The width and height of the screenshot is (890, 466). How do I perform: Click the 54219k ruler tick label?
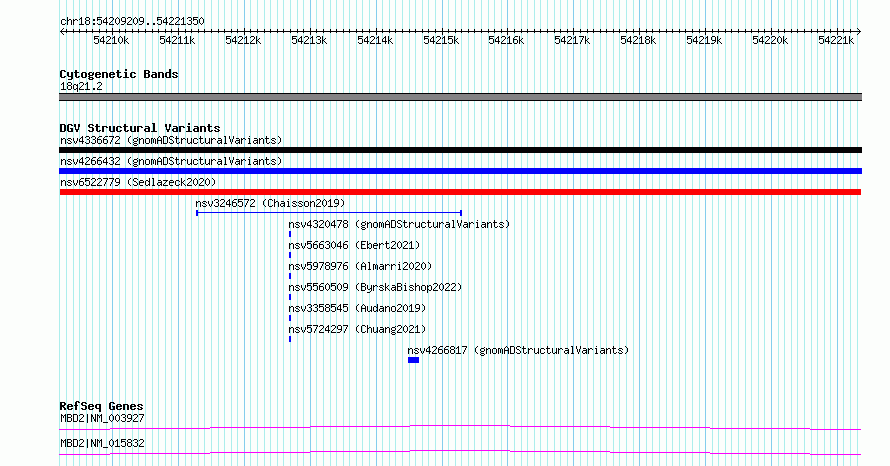(704, 40)
